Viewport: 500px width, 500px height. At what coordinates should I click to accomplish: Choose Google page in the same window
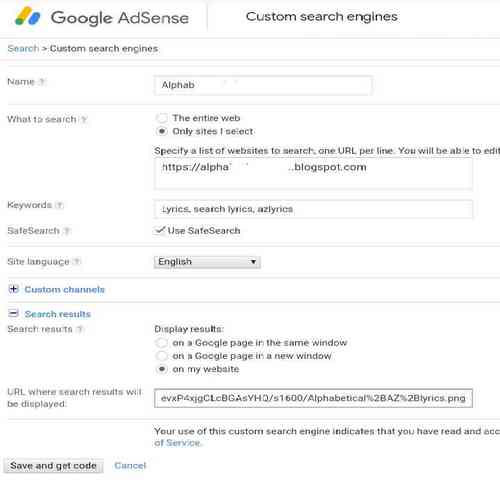(x=162, y=343)
